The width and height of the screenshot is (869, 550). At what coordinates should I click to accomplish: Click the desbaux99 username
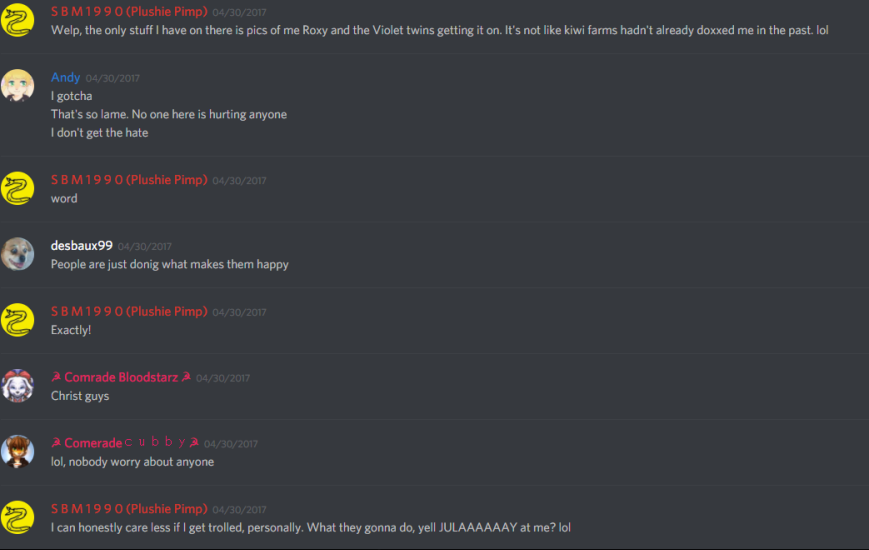point(81,246)
